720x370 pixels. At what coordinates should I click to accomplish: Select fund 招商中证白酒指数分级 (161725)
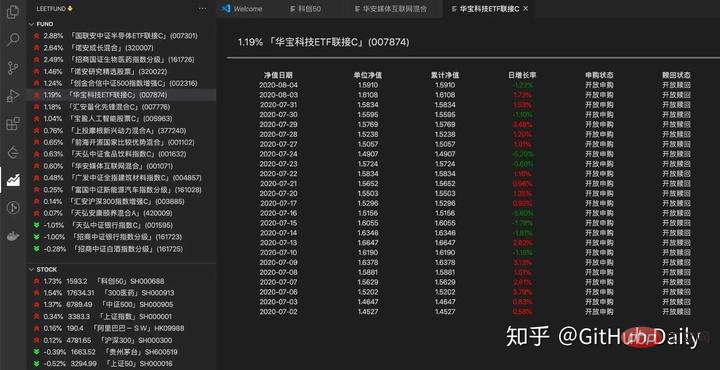(122, 249)
